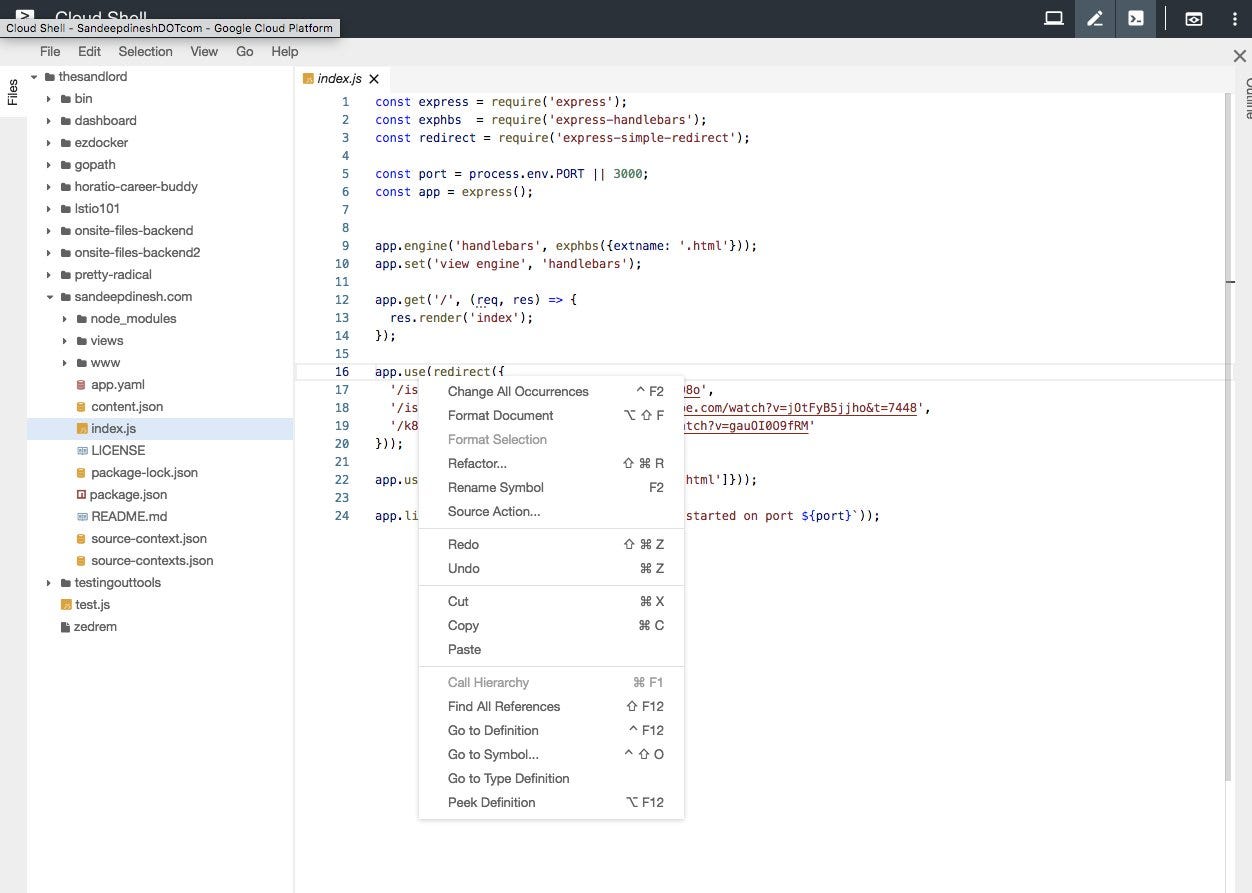Close the index.js tab
The width and height of the screenshot is (1252, 893).
(374, 79)
